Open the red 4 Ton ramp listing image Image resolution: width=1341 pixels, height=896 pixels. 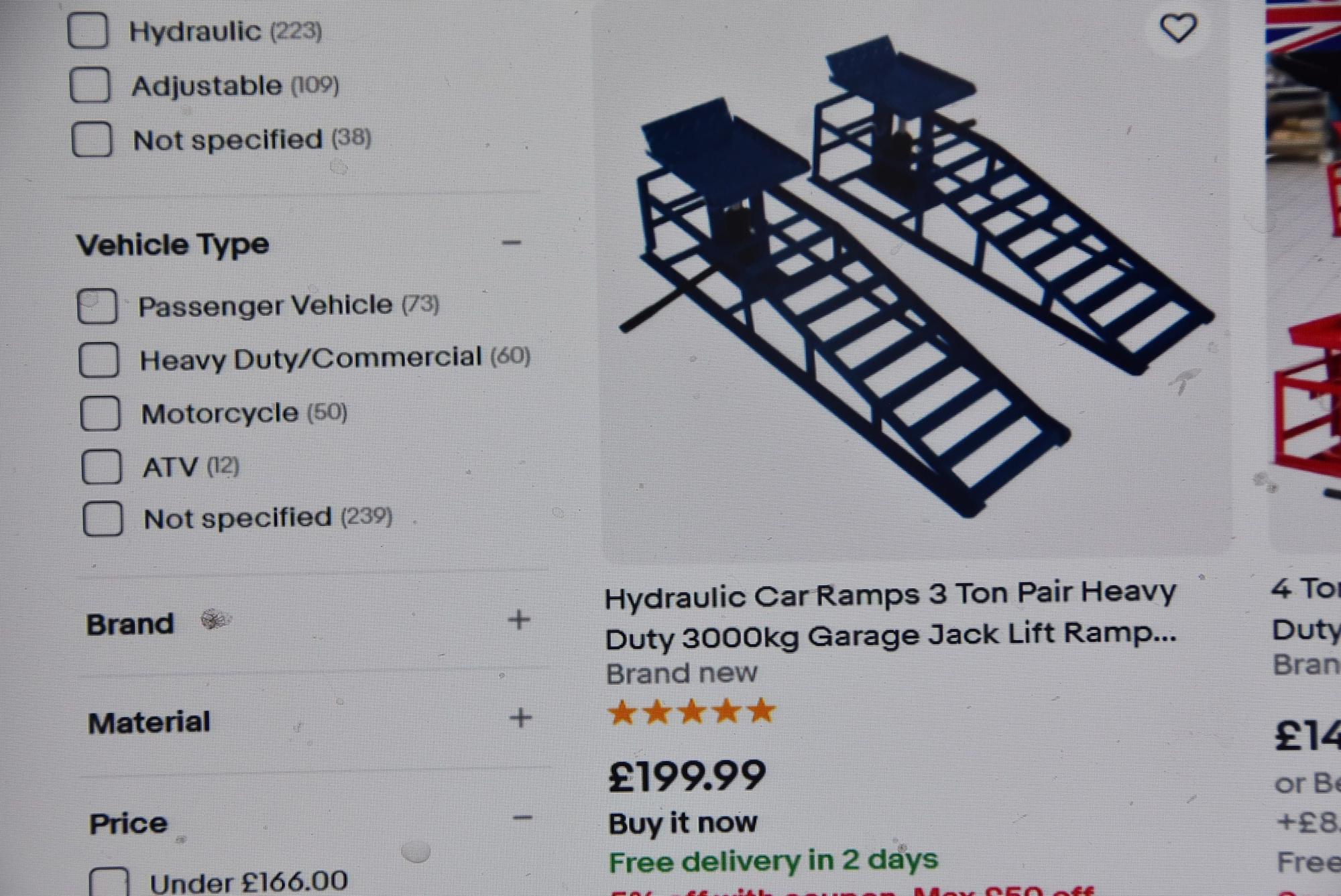pyautogui.click(x=1303, y=268)
